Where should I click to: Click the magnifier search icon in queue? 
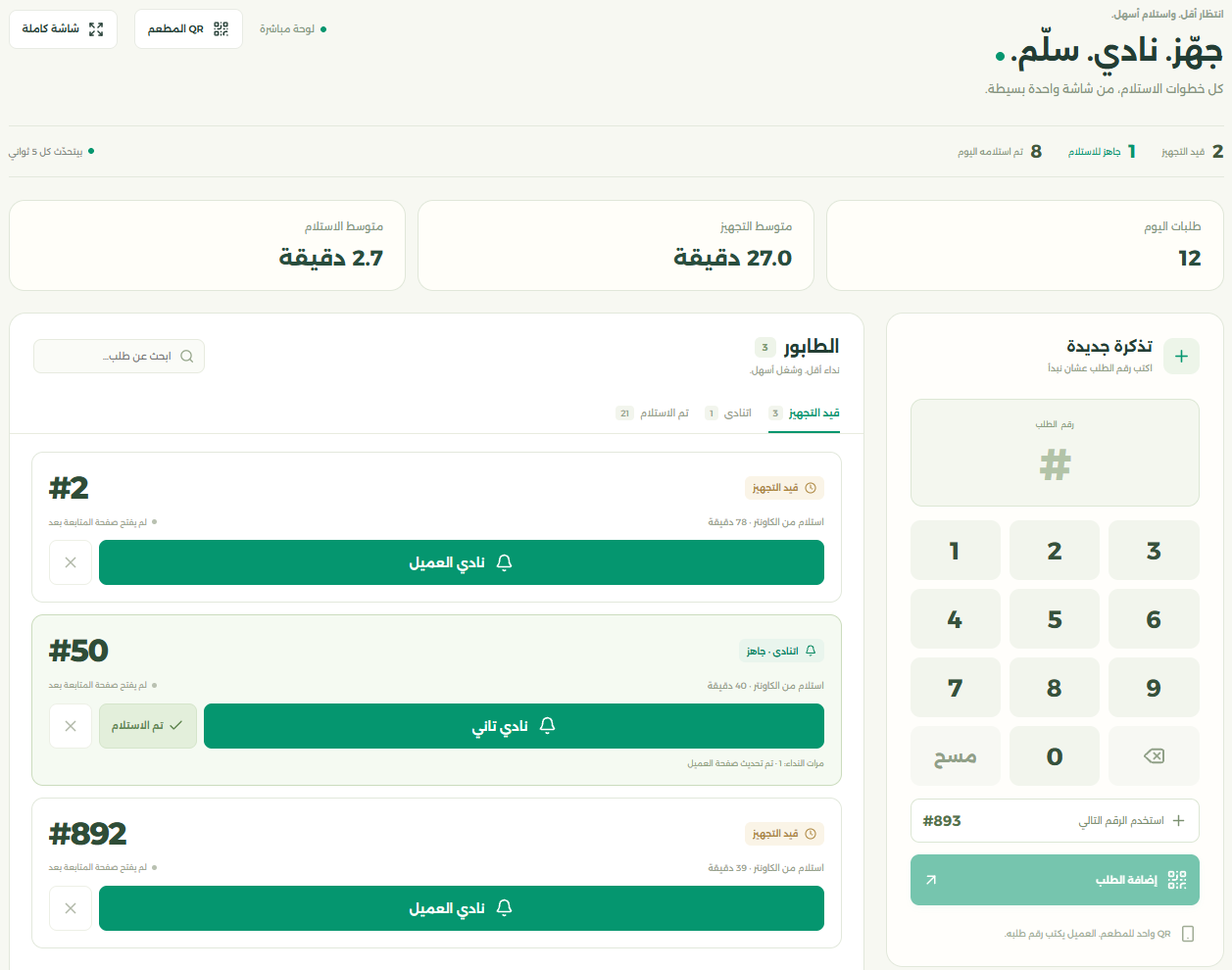[186, 357]
